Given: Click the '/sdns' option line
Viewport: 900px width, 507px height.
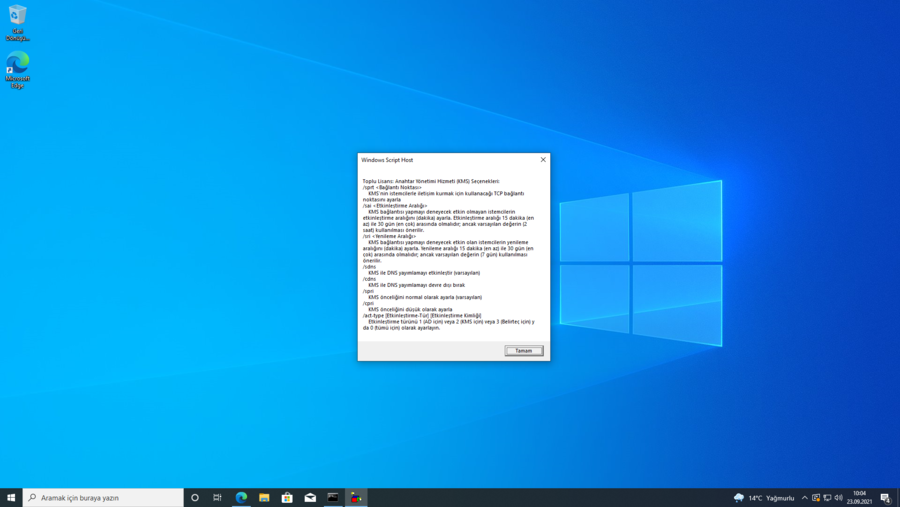Looking at the screenshot, I should (x=369, y=267).
